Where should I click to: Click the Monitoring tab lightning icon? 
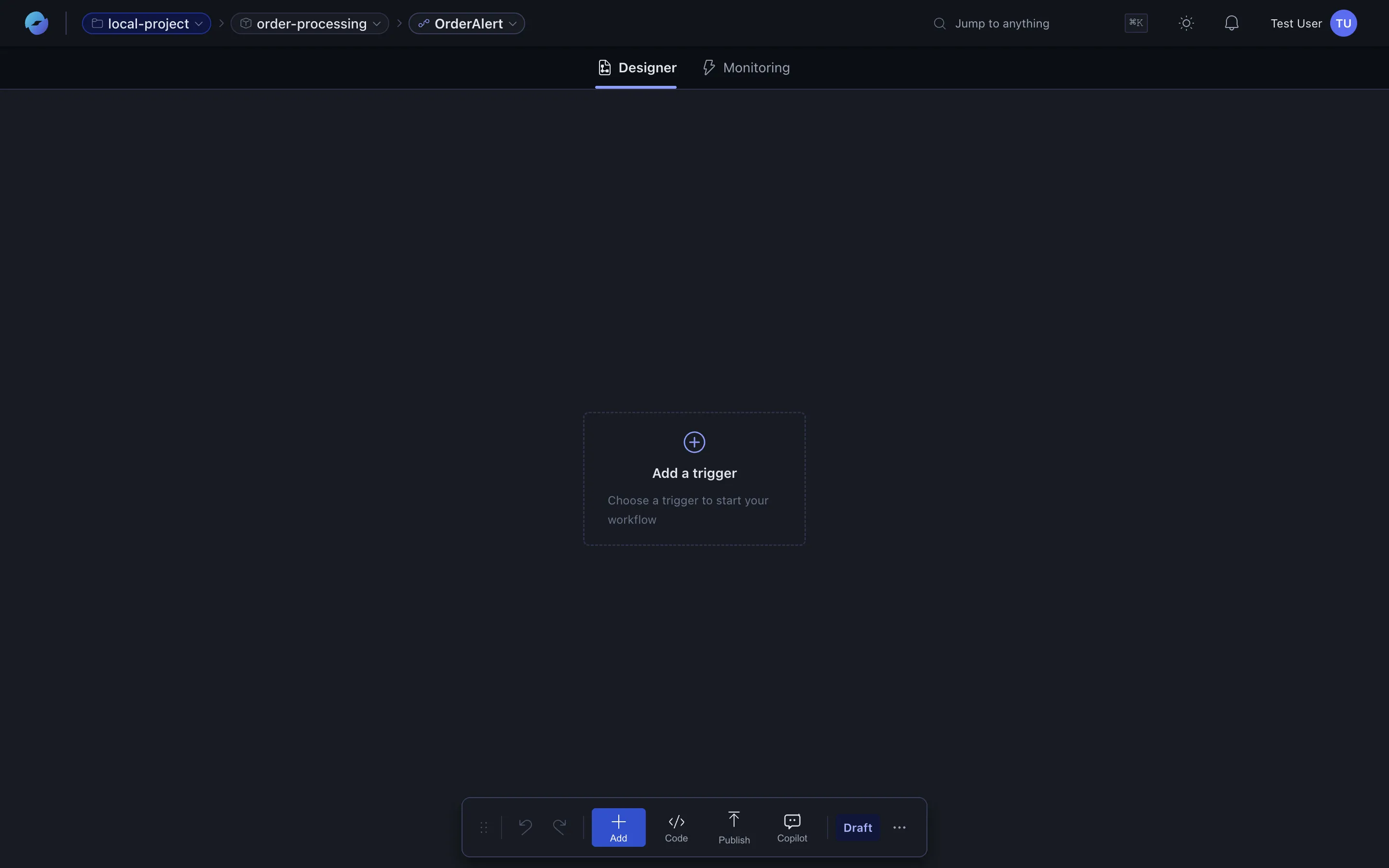tap(709, 68)
